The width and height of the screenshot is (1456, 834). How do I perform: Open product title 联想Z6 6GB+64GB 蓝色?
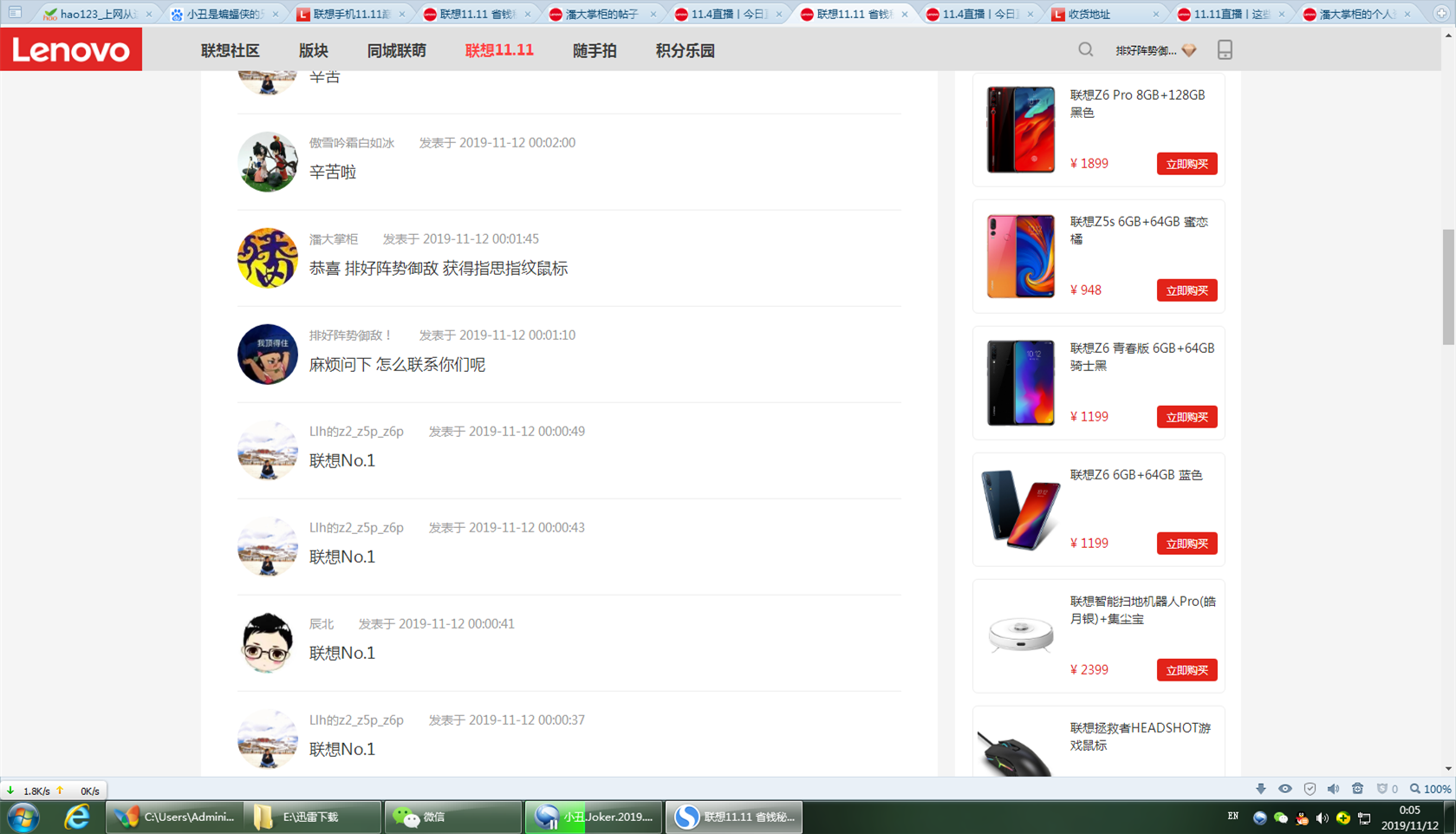pos(1136,475)
